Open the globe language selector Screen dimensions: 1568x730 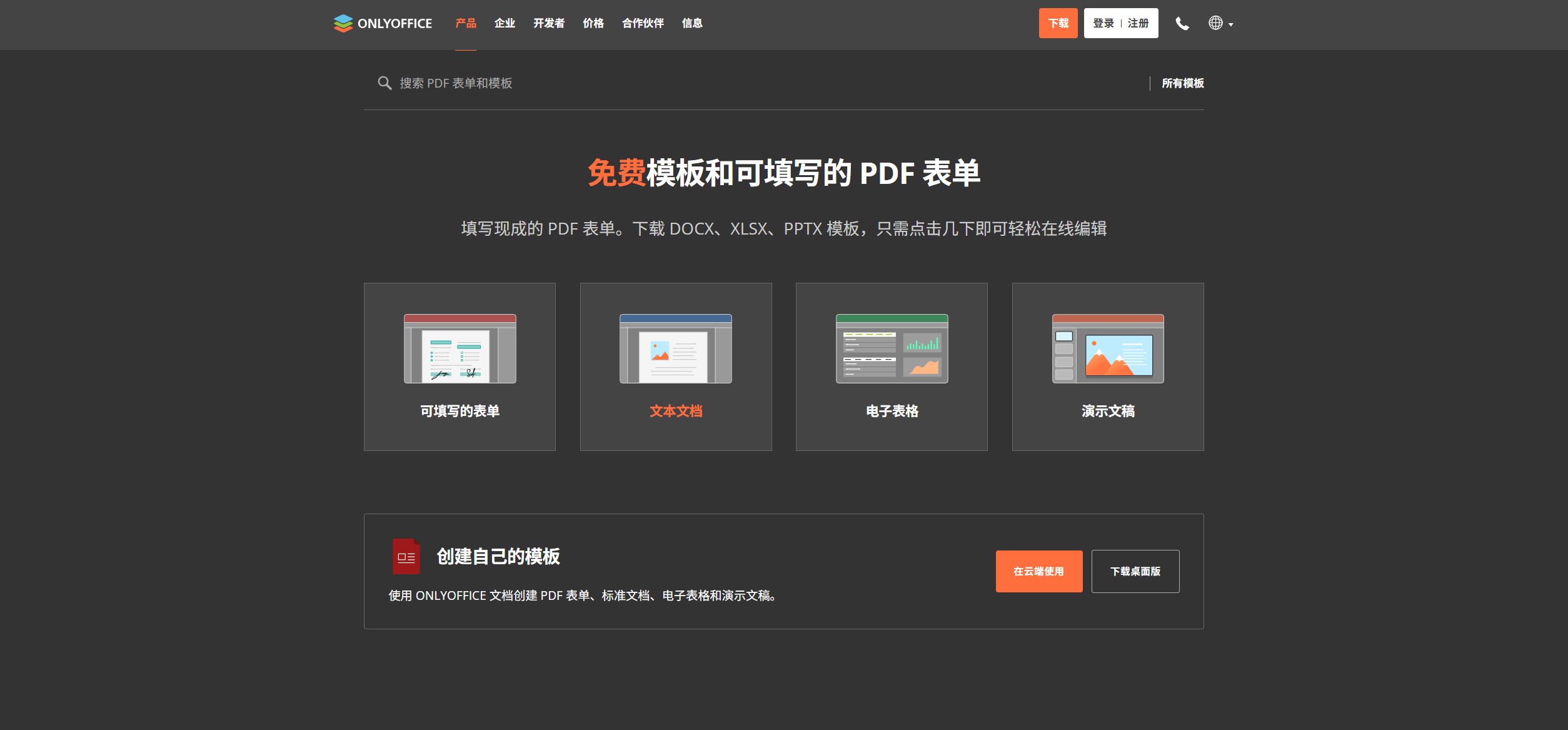pos(1220,23)
